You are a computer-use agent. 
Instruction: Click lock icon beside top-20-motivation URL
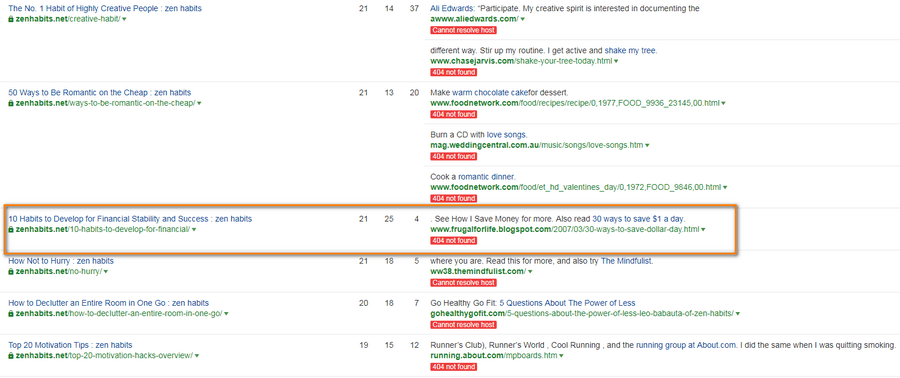click(x=11, y=356)
